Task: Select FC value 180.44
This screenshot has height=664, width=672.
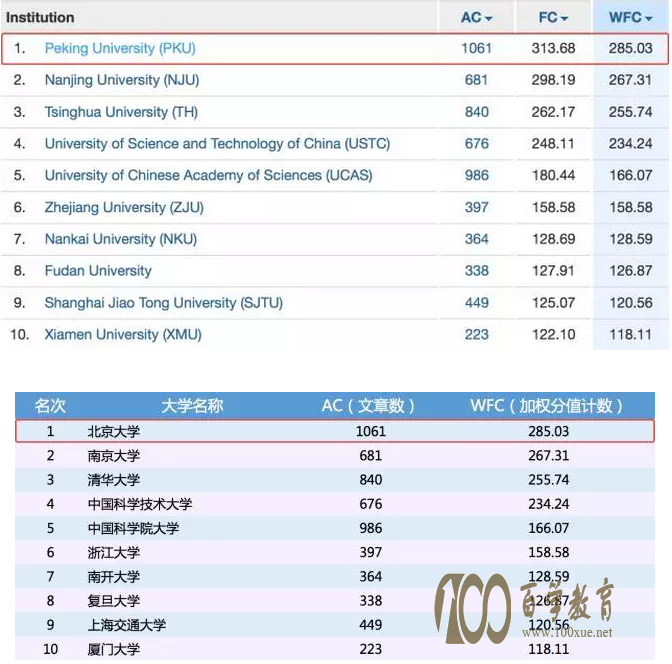Action: click(553, 175)
